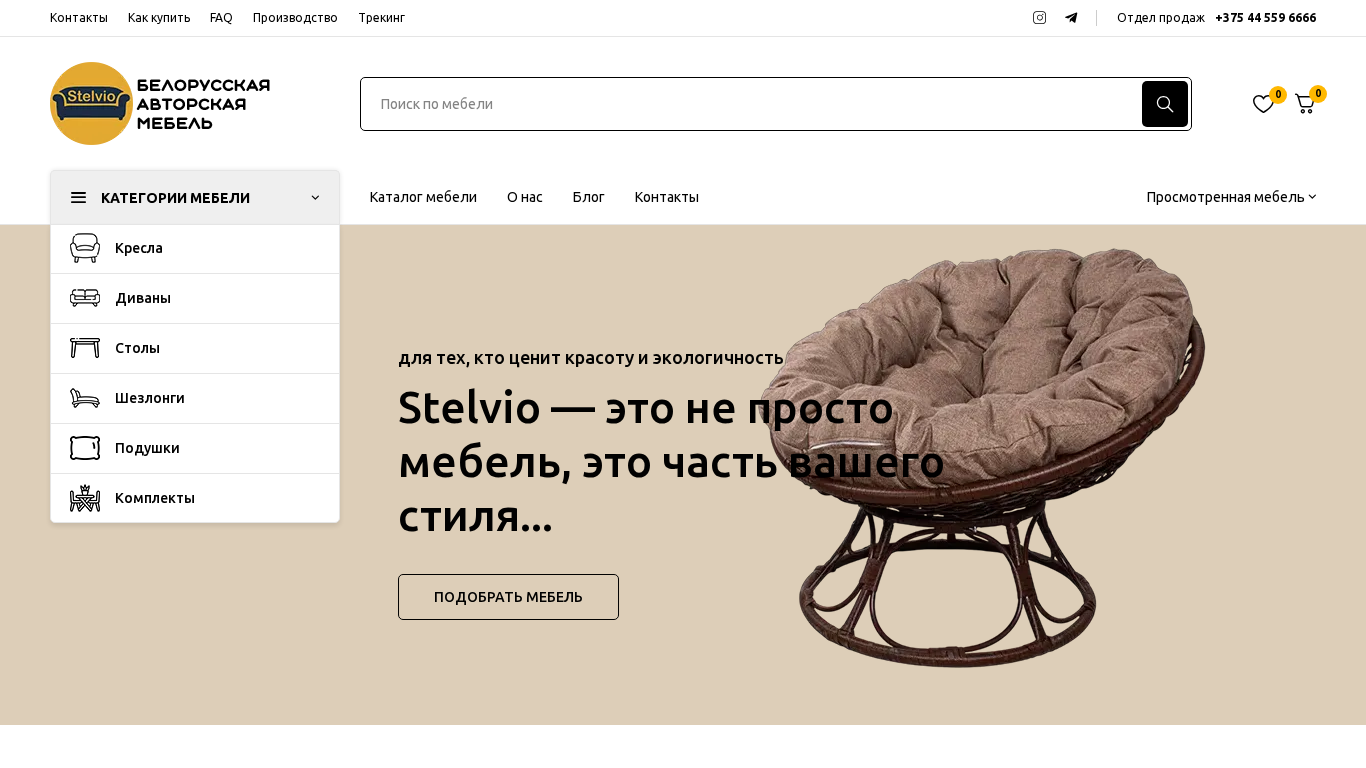Viewport: 1366px width, 768px height.
Task: Open the Трекинг link in top bar
Action: (x=381, y=18)
